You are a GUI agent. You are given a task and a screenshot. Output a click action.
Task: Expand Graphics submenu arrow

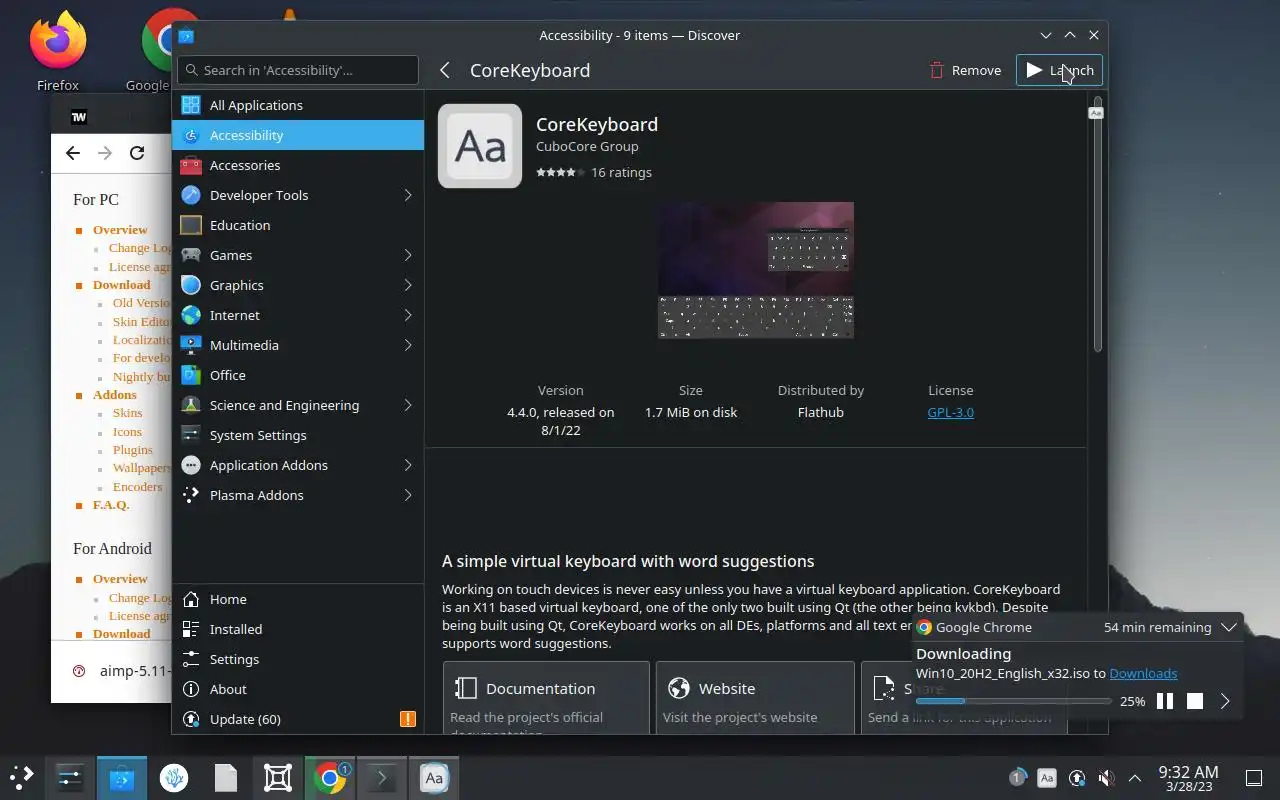[x=408, y=285]
